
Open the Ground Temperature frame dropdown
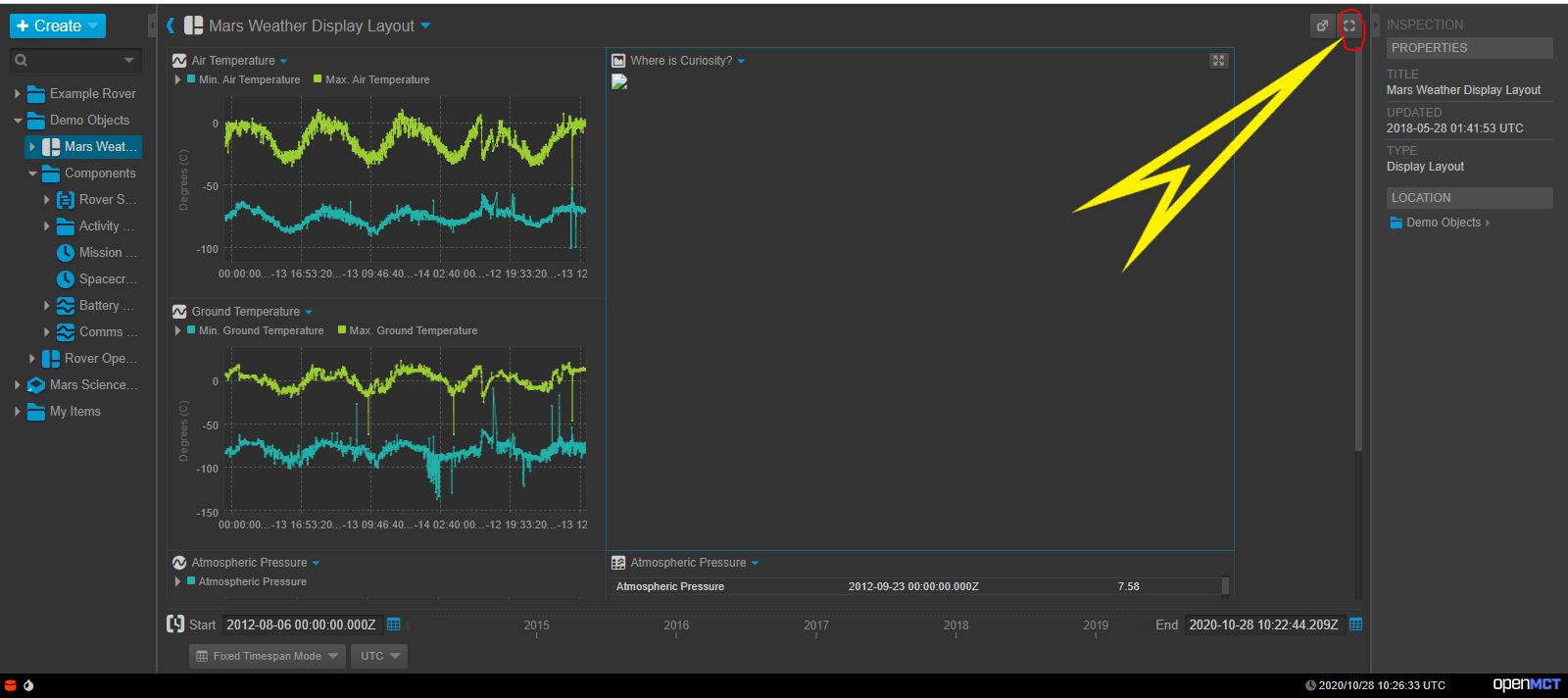pyautogui.click(x=309, y=312)
